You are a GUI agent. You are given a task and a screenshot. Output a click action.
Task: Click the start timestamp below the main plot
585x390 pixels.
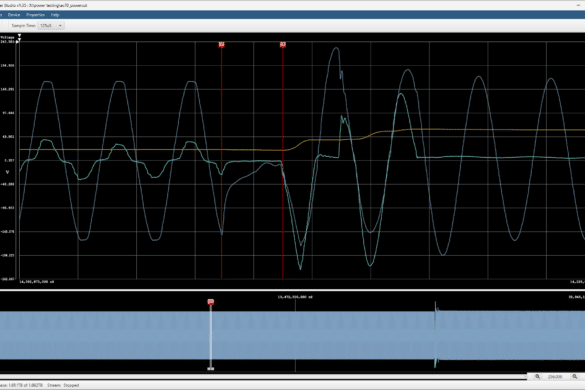click(37, 282)
